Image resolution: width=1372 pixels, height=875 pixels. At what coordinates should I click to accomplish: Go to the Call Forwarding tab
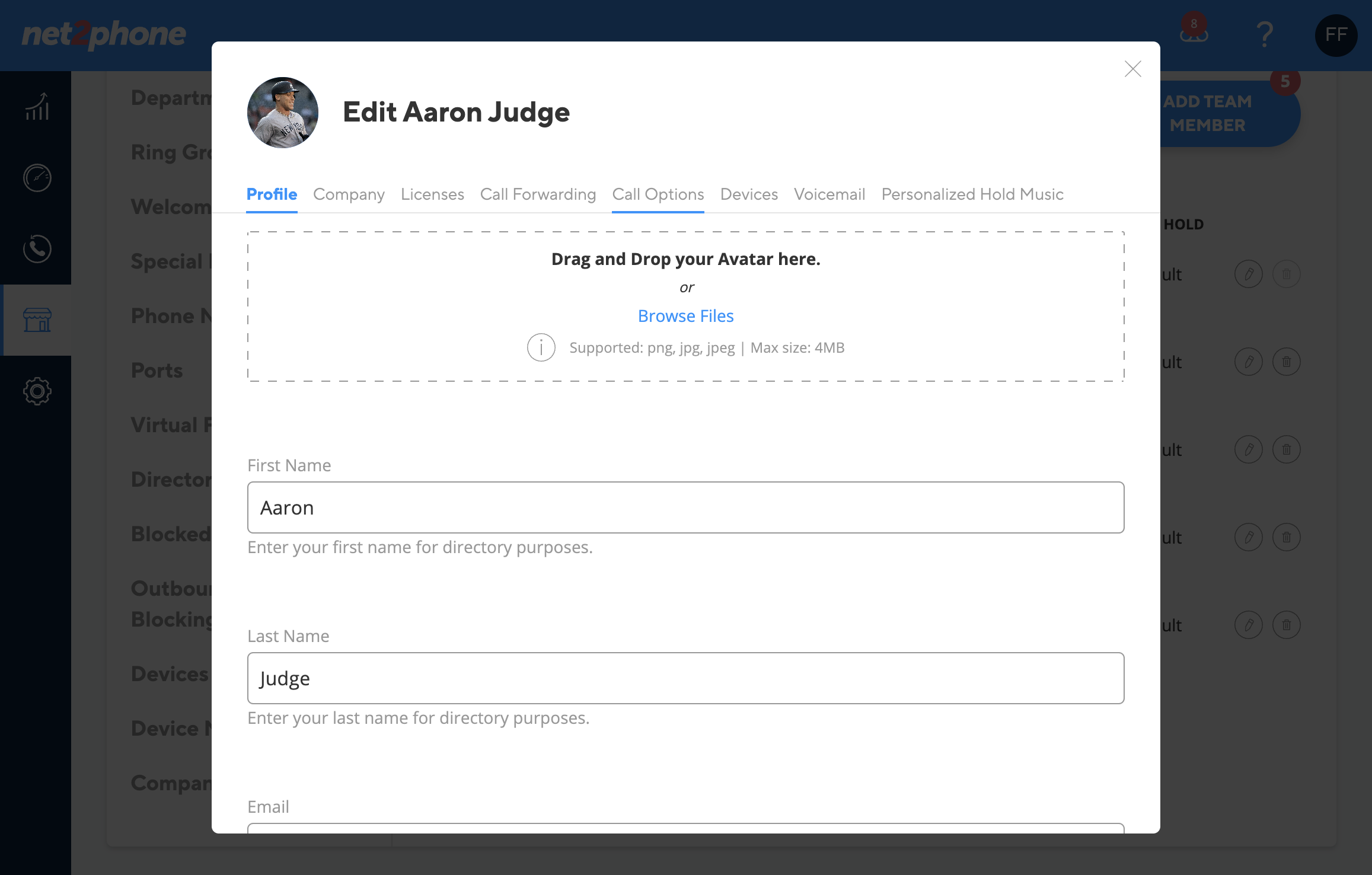pyautogui.click(x=538, y=194)
